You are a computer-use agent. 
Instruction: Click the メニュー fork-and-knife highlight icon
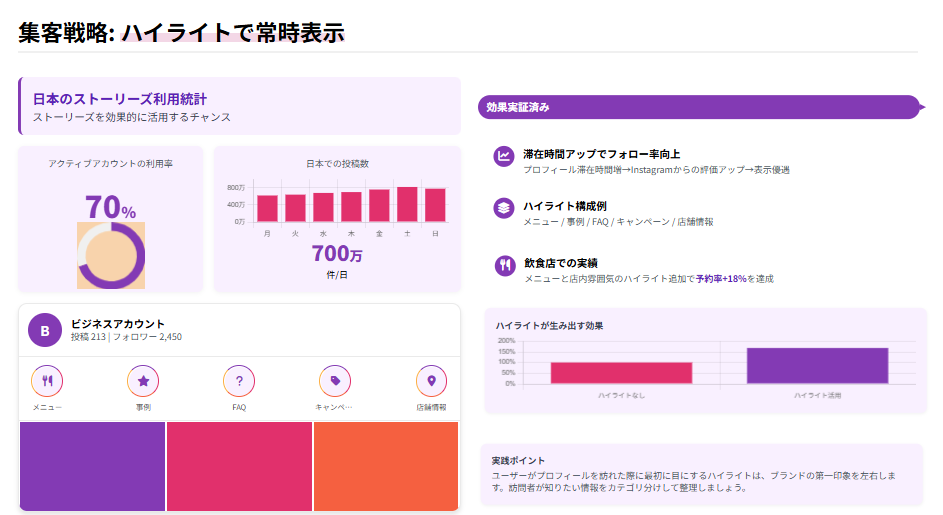point(47,381)
